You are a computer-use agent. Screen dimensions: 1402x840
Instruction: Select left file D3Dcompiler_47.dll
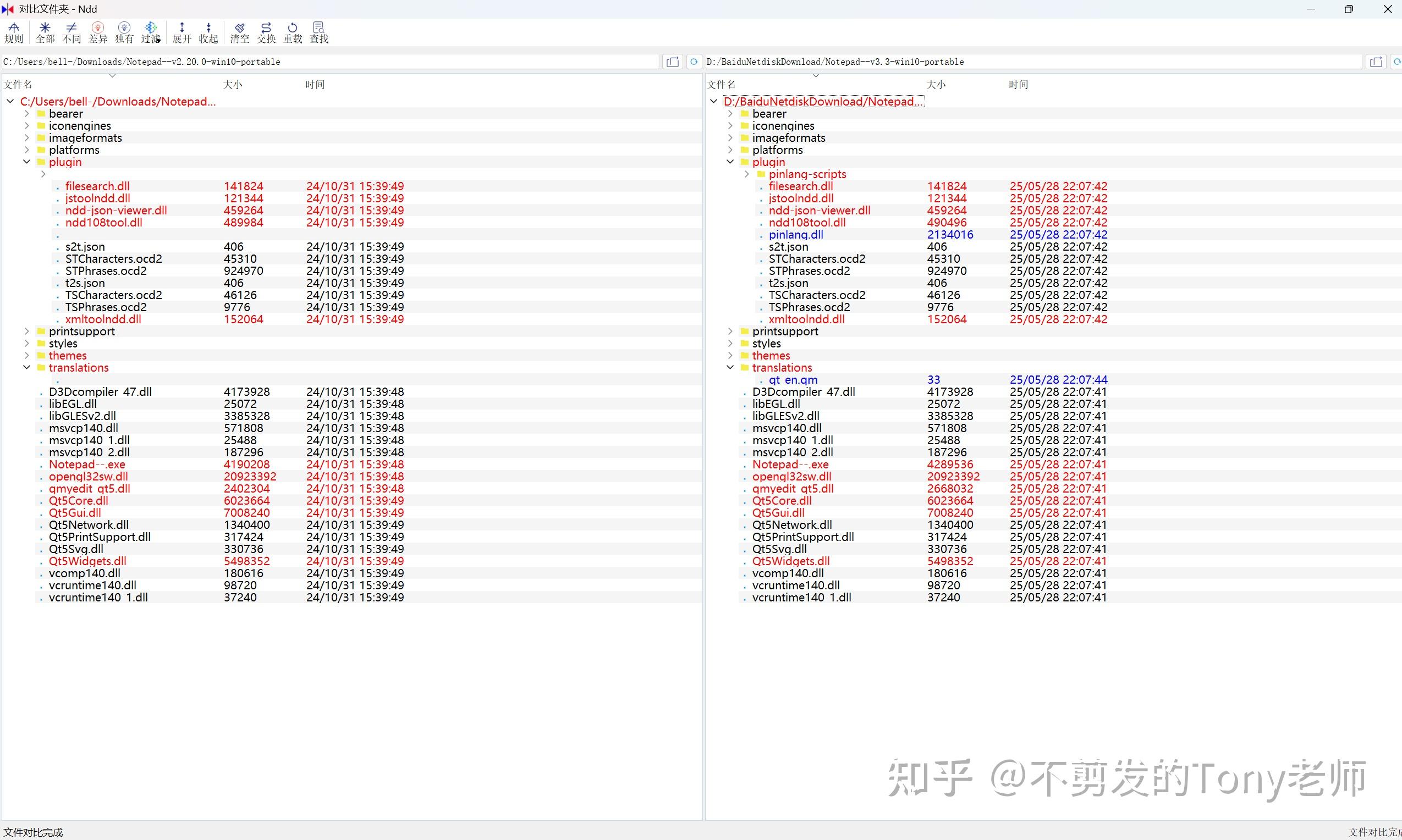pyautogui.click(x=100, y=392)
